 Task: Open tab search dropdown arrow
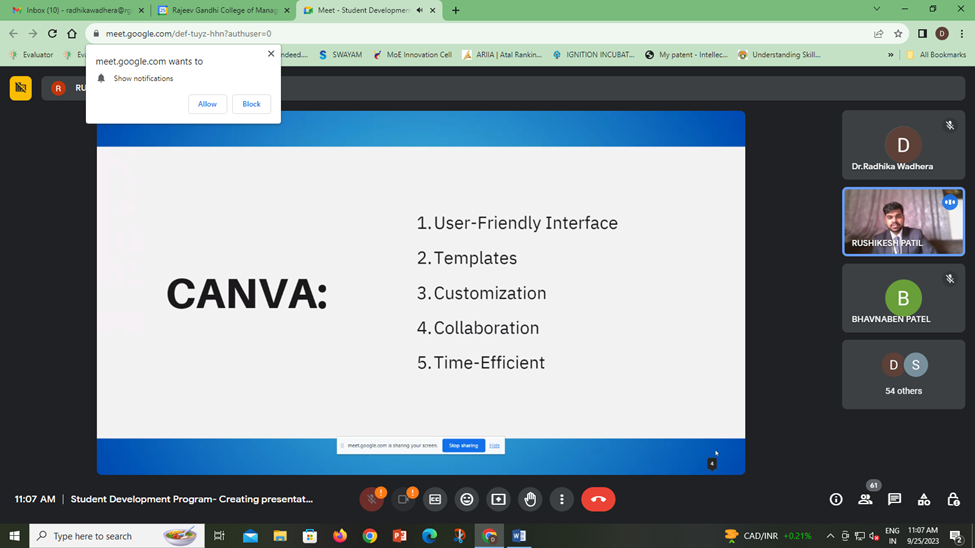tap(877, 9)
